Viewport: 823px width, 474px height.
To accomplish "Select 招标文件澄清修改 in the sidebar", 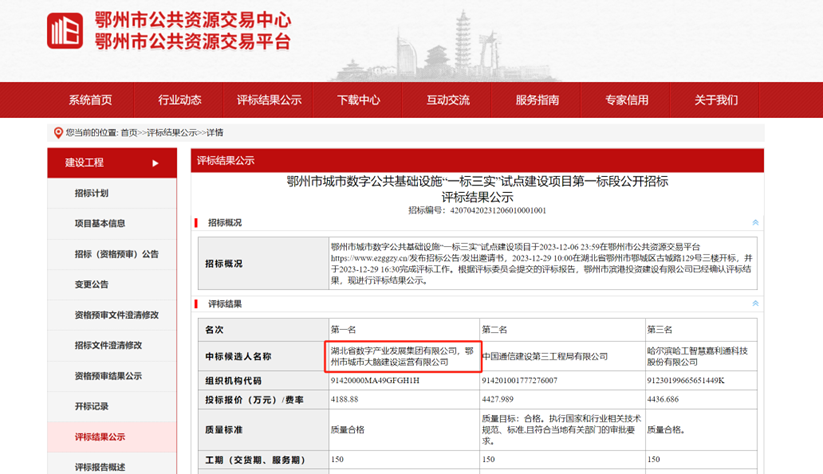I will 112,345.
